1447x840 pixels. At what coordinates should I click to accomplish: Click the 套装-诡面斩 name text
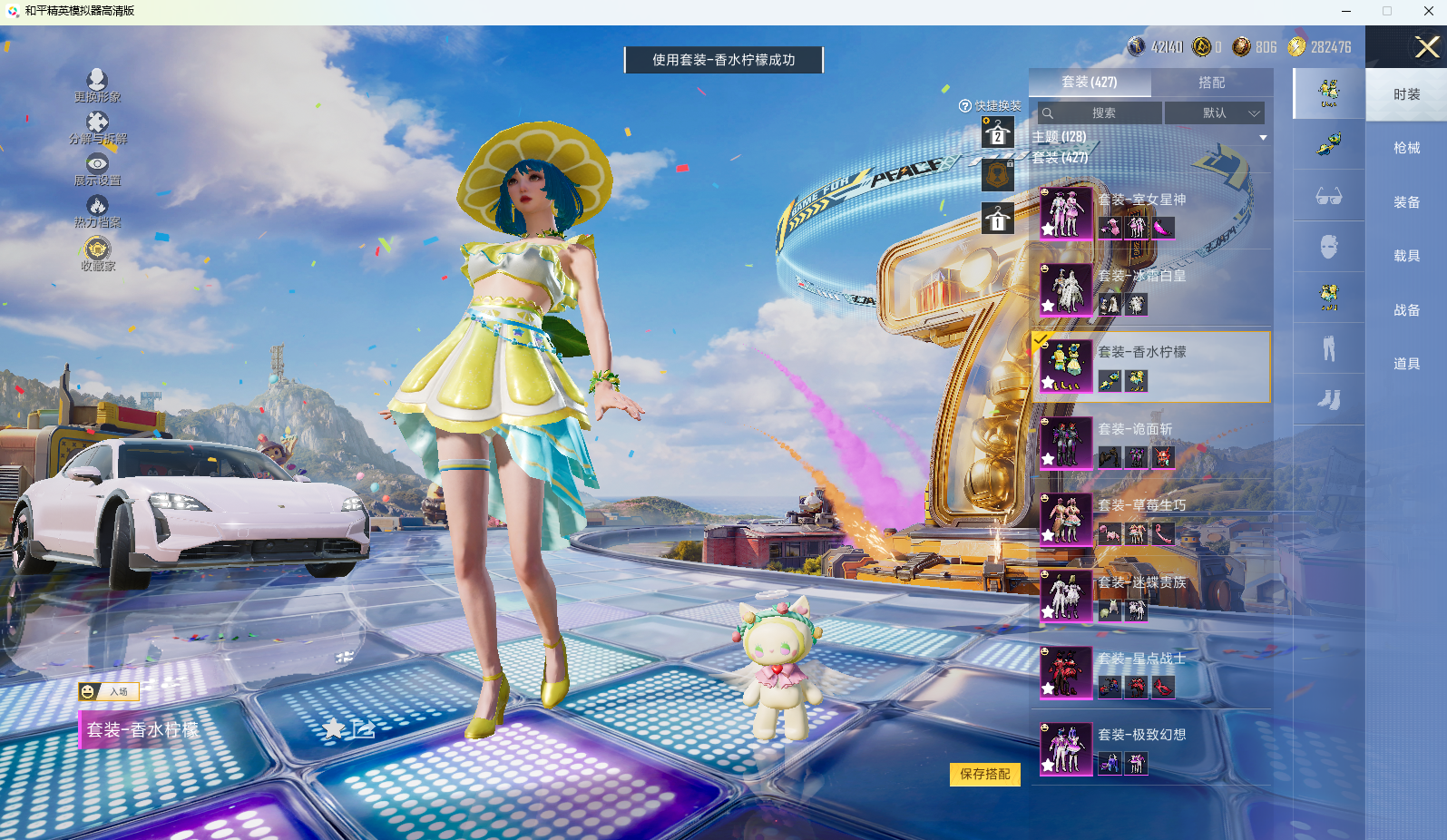click(1135, 429)
